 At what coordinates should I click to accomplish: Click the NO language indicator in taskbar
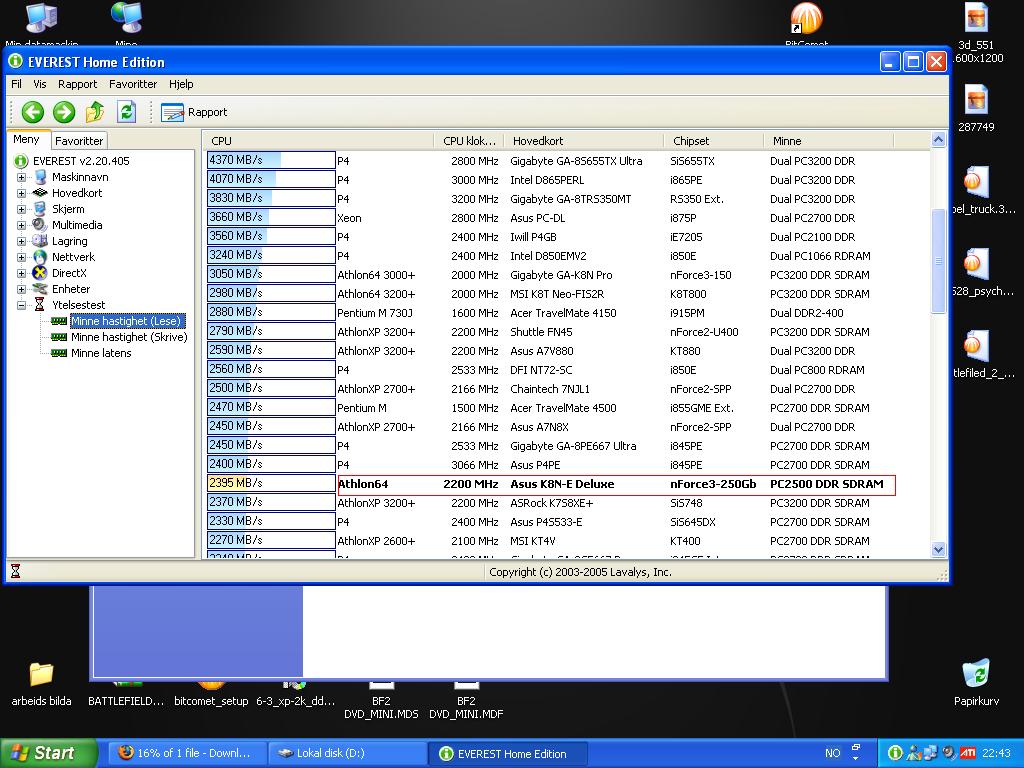(x=833, y=753)
